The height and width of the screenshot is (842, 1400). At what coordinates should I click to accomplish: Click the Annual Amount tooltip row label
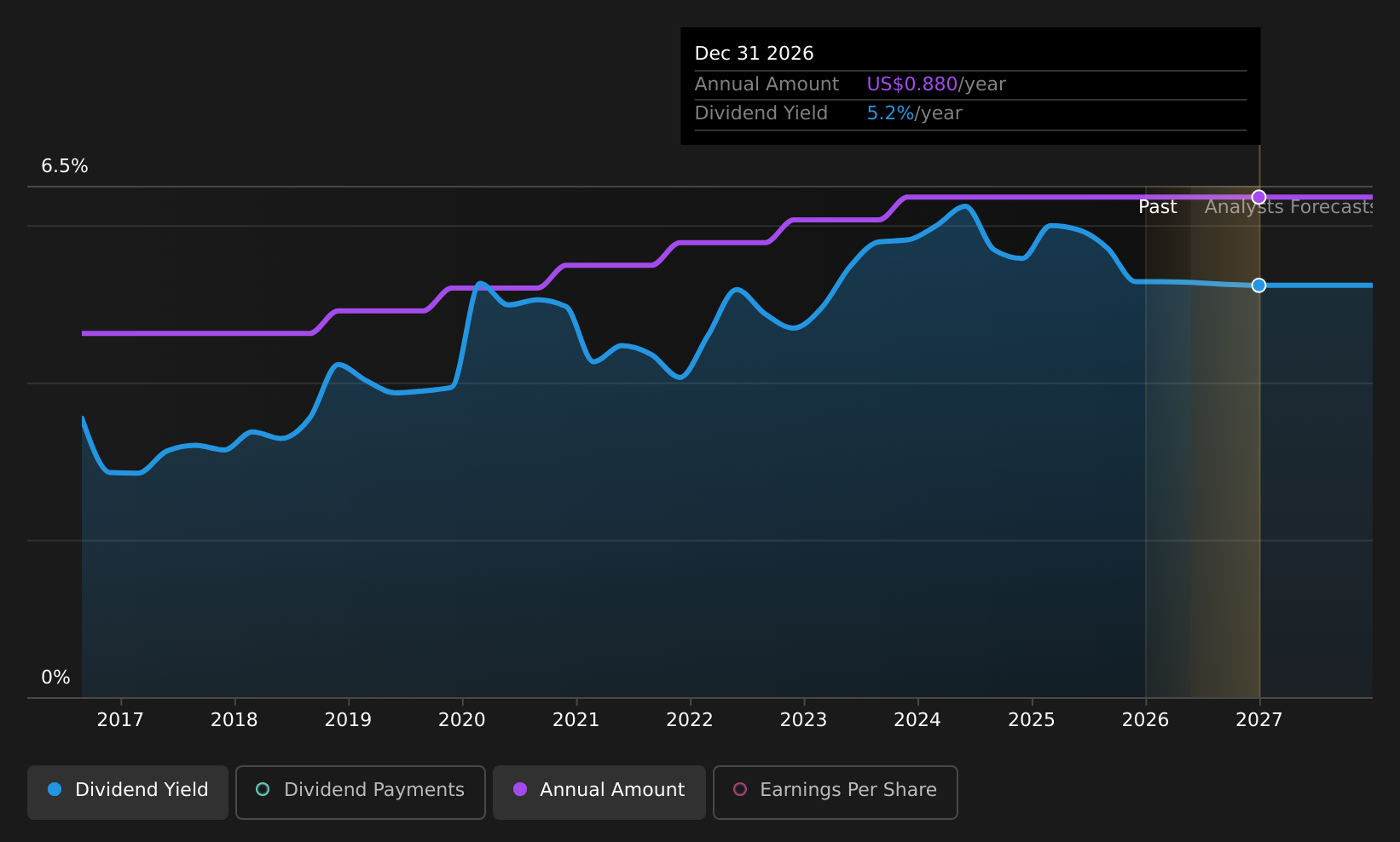tap(767, 84)
